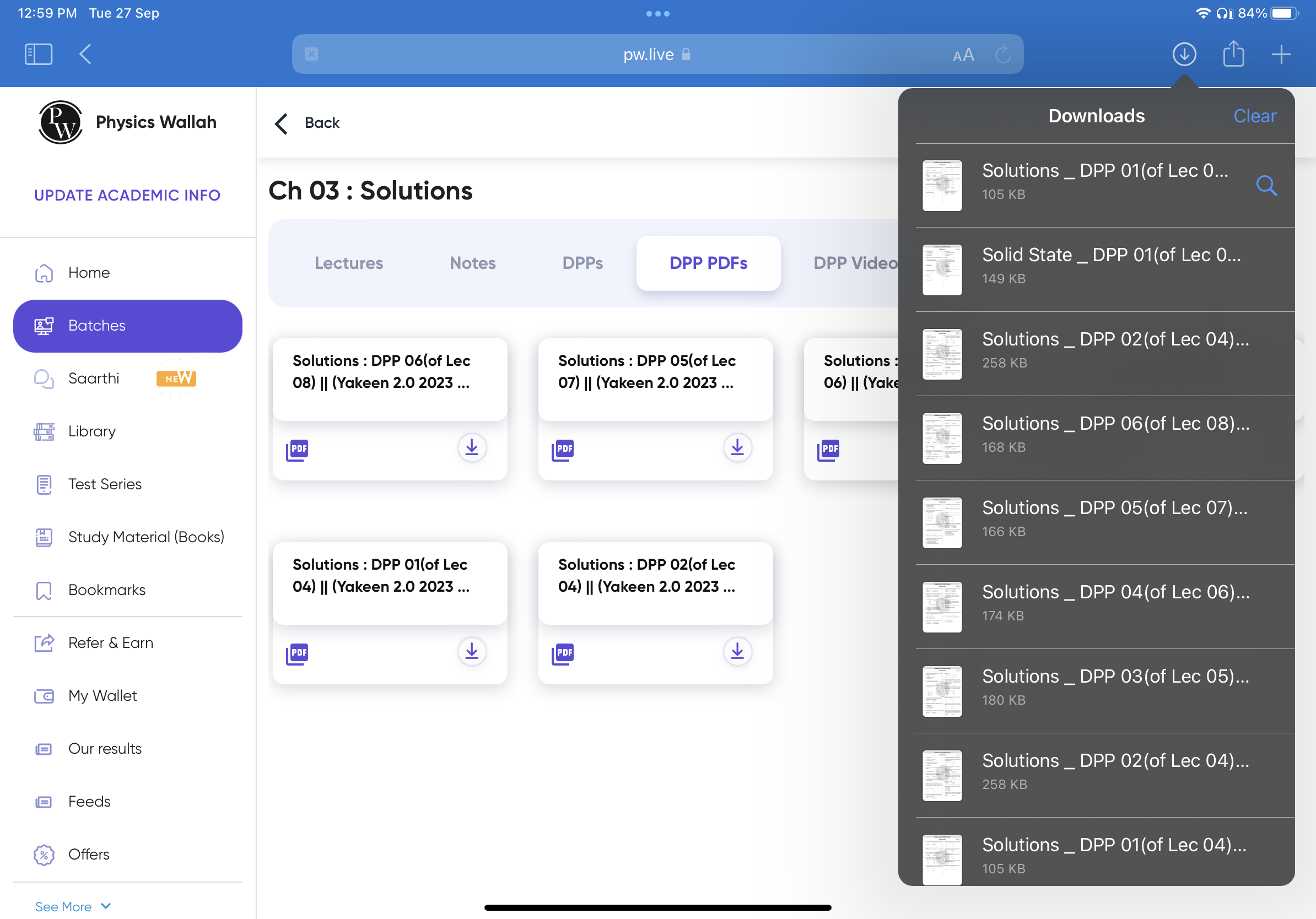This screenshot has width=1316, height=919.
Task: Go Back using the chevron arrow
Action: point(281,123)
